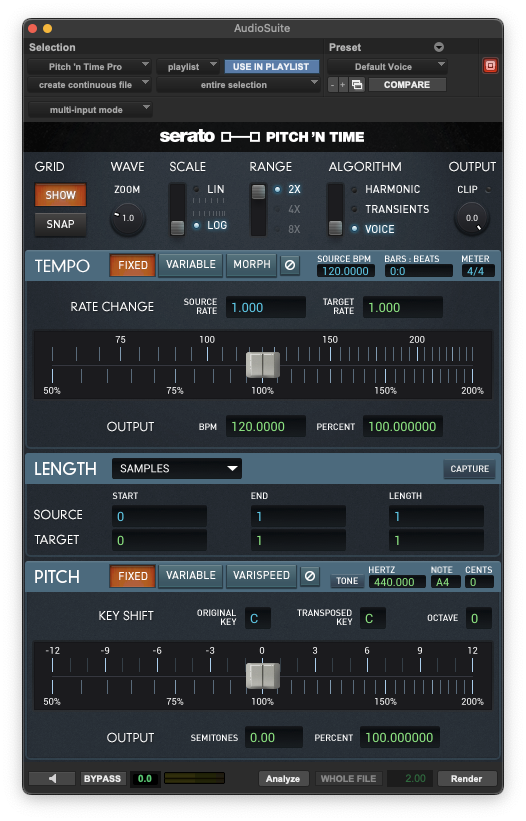Toggle the grid SHOW button

[x=60, y=195]
